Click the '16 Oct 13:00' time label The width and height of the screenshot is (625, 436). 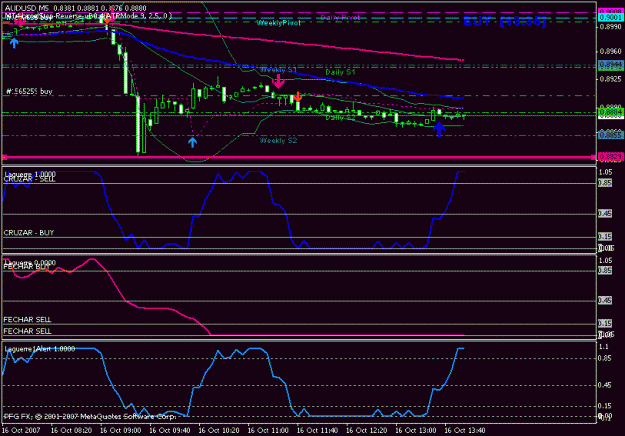pos(416,430)
